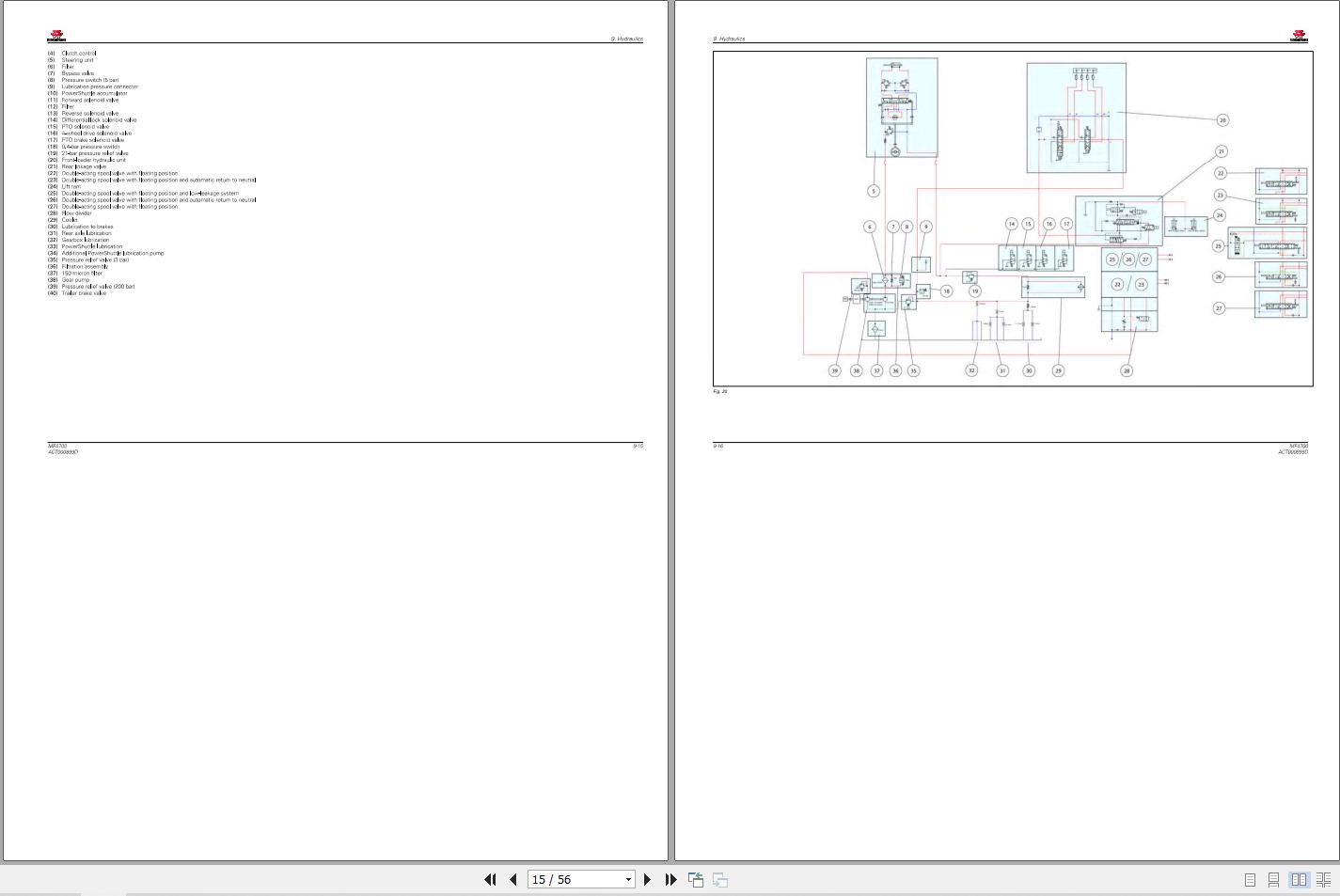The image size is (1340, 896).
Task: Switch to single page view
Action: 1250,879
